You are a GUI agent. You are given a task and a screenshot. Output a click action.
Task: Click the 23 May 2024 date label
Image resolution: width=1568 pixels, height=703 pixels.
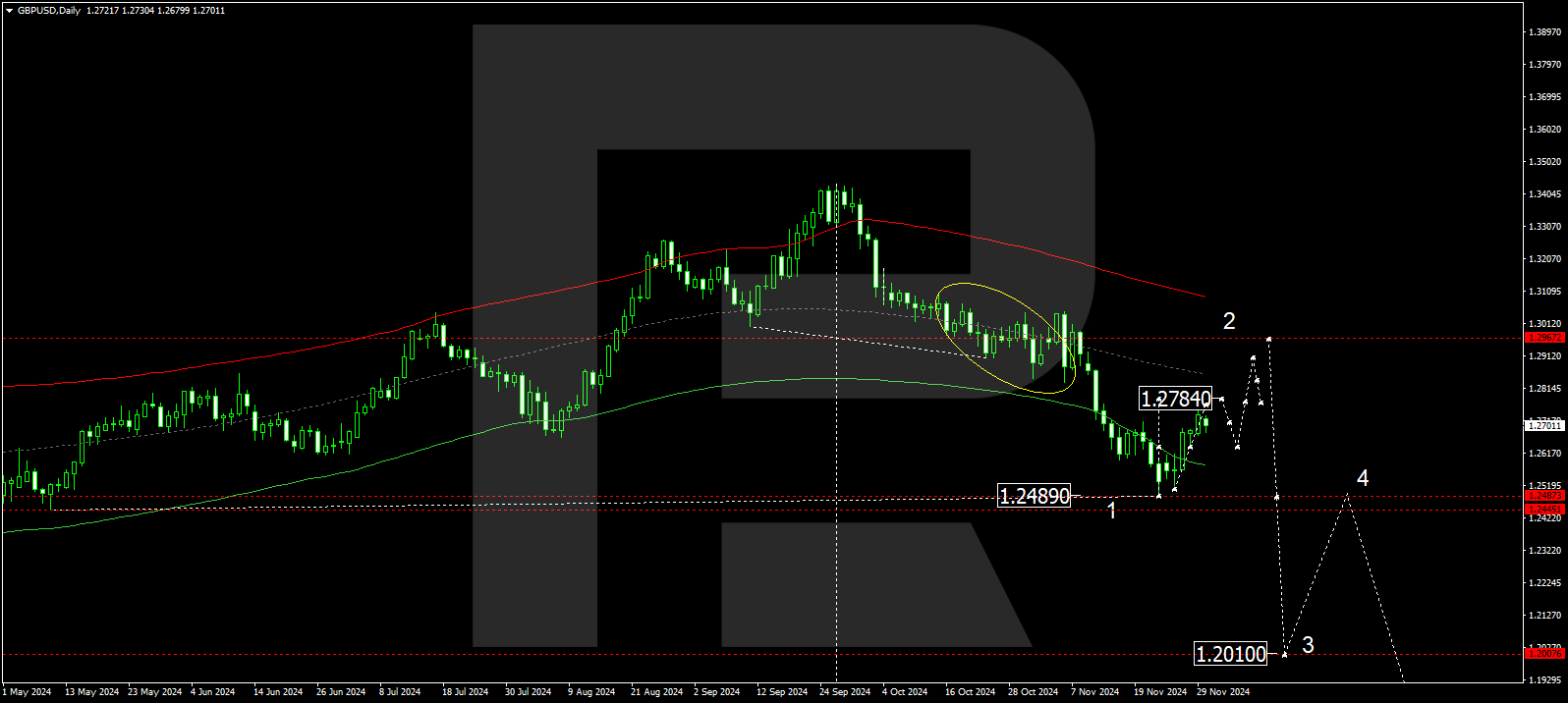[154, 692]
